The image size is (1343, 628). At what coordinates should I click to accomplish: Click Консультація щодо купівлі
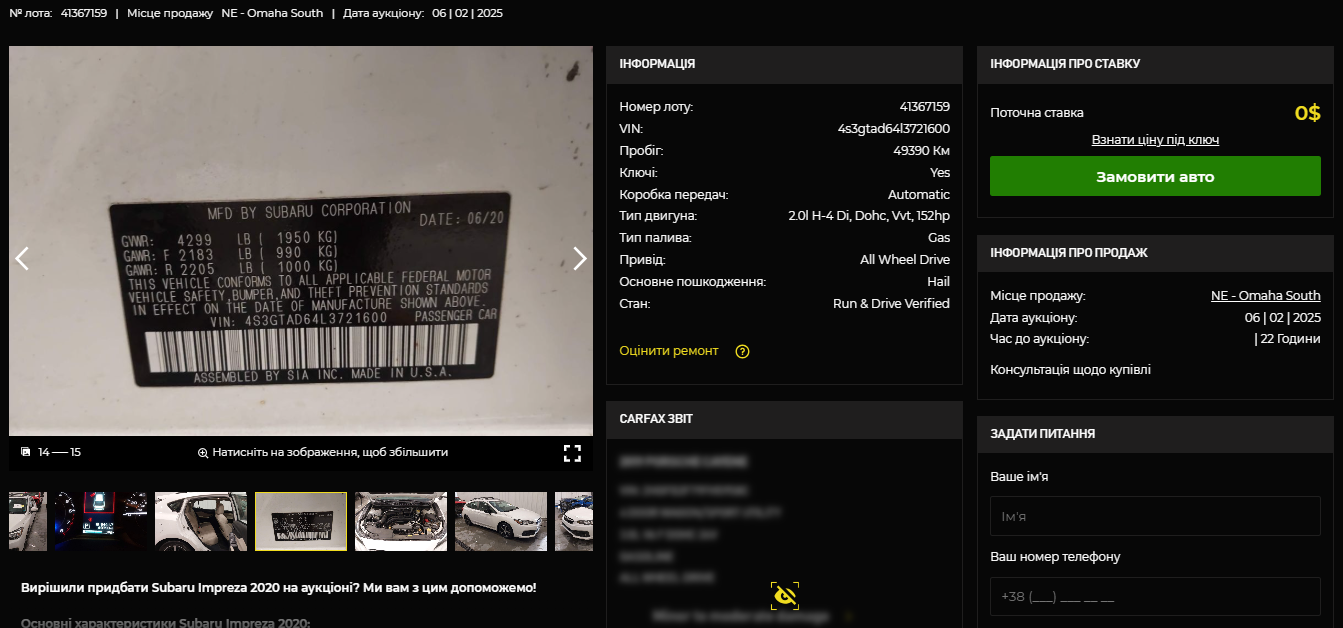pos(1070,370)
